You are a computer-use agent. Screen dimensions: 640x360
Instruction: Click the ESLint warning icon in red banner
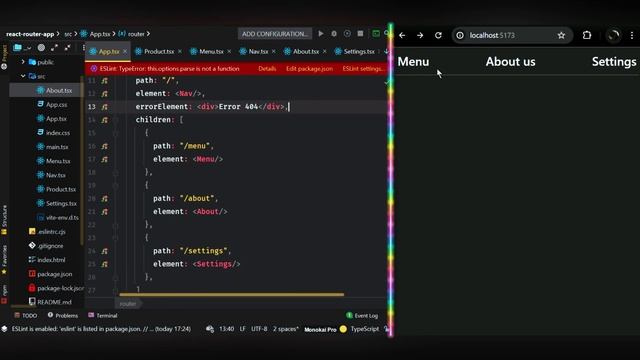pos(94,69)
